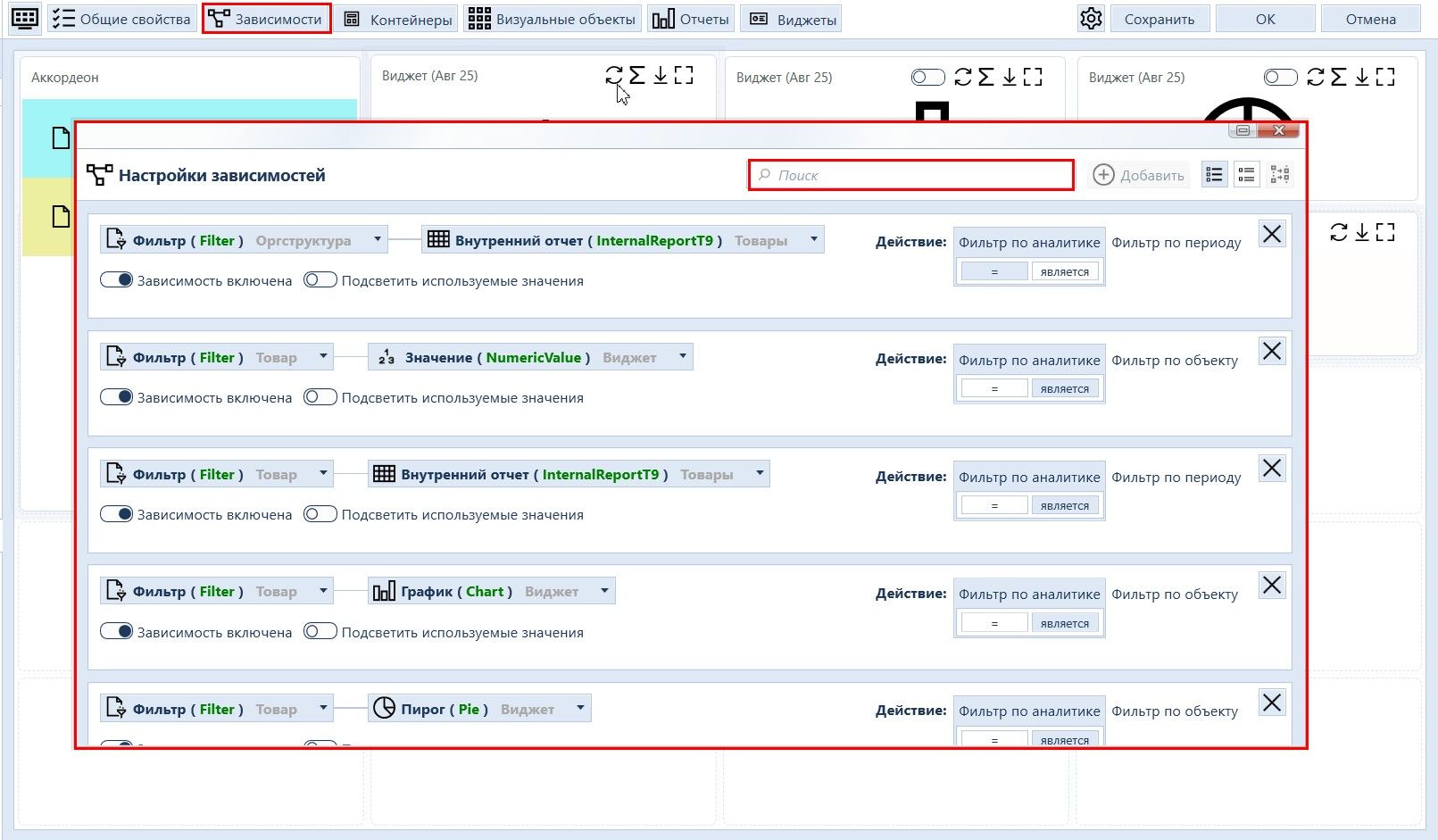Switch to the dependency diagram view icon
Image resolution: width=1438 pixels, height=840 pixels.
pos(1280,175)
